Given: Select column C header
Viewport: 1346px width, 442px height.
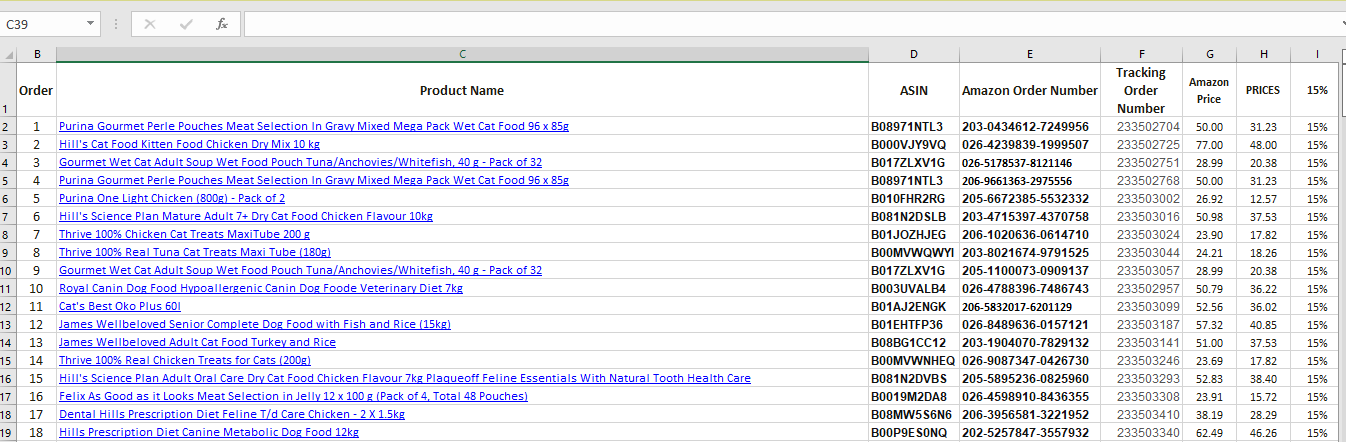Looking at the screenshot, I should point(462,54).
